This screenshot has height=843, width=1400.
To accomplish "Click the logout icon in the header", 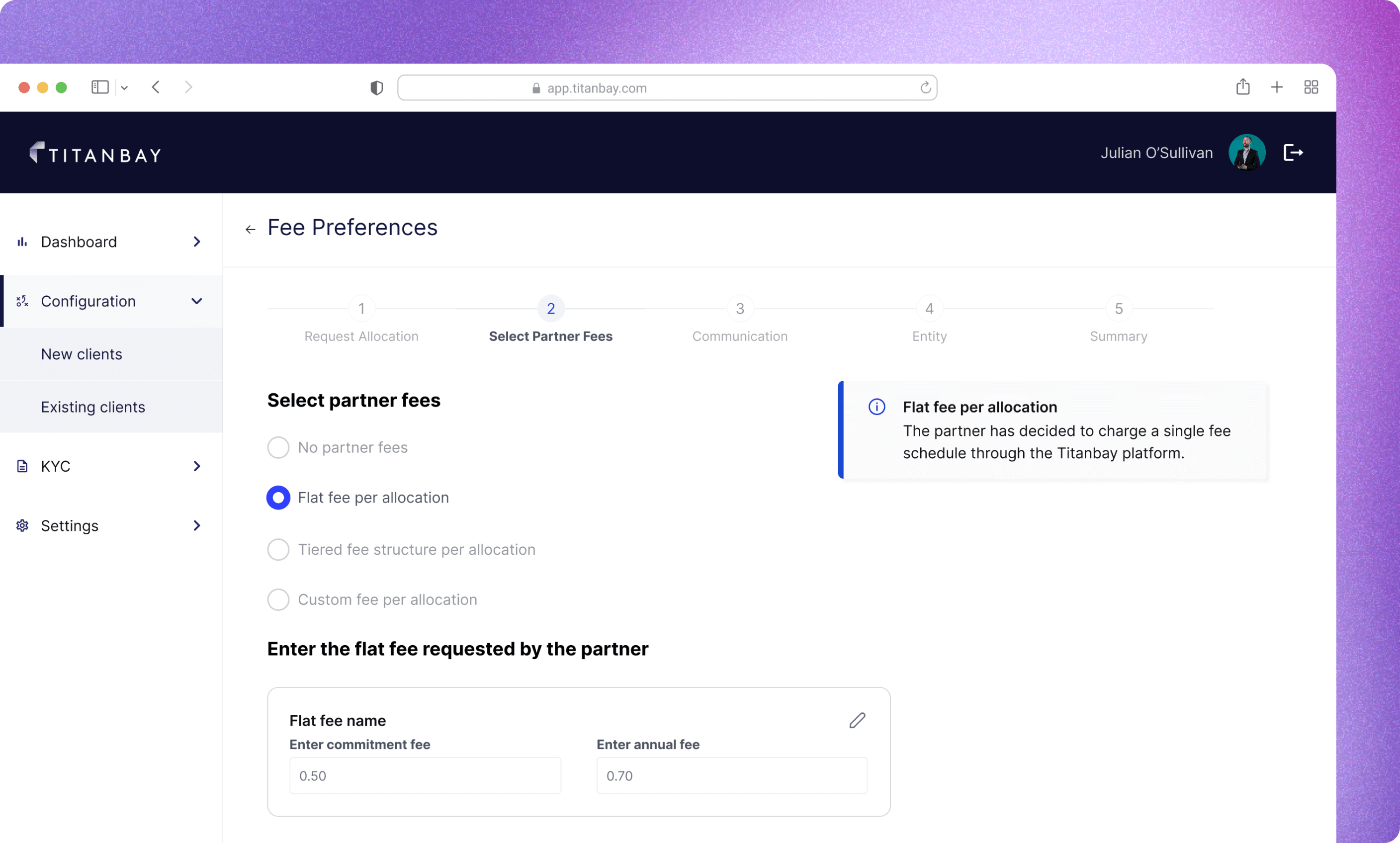I will pos(1293,152).
